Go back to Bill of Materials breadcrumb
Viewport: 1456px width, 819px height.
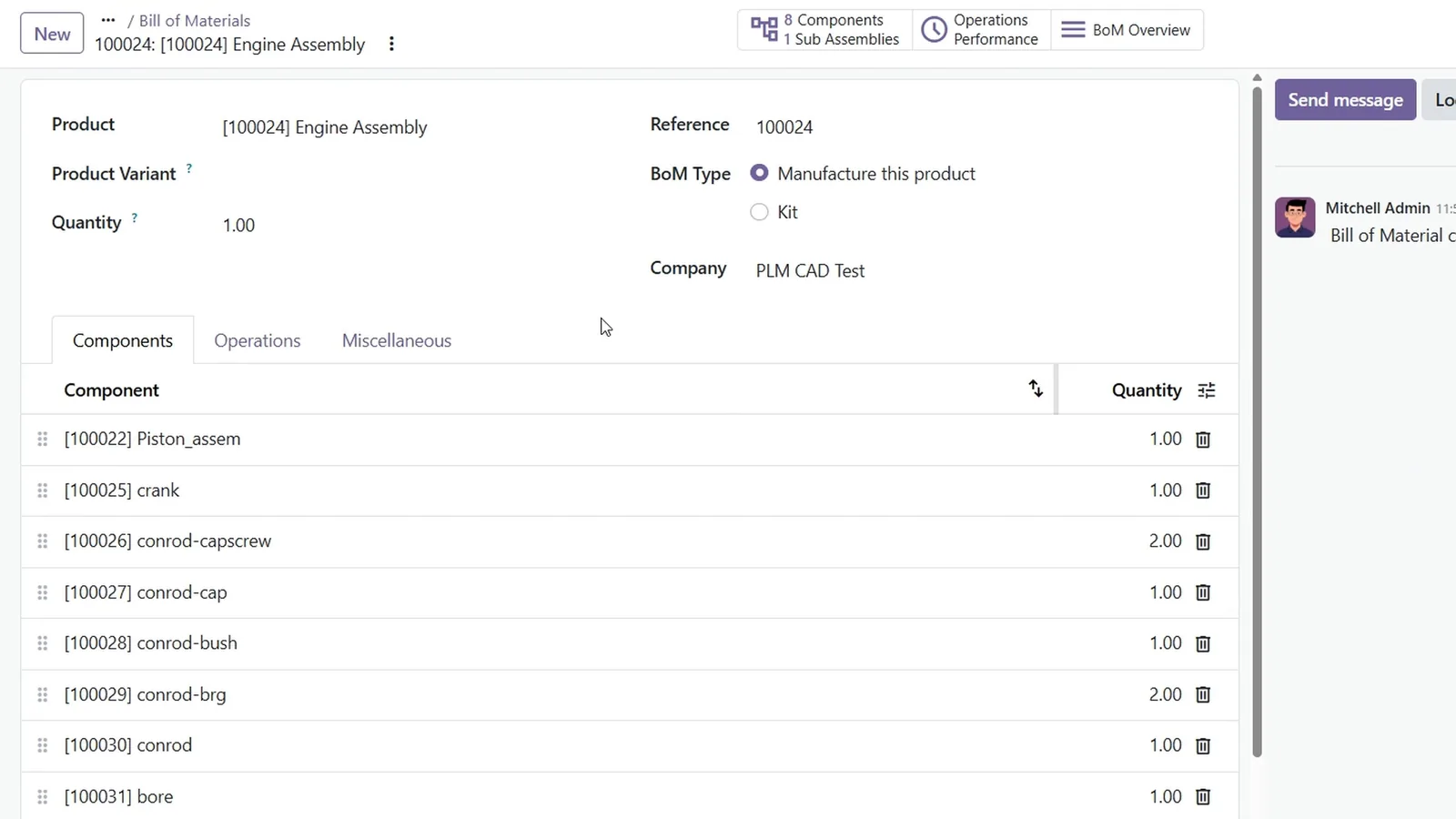coord(195,20)
